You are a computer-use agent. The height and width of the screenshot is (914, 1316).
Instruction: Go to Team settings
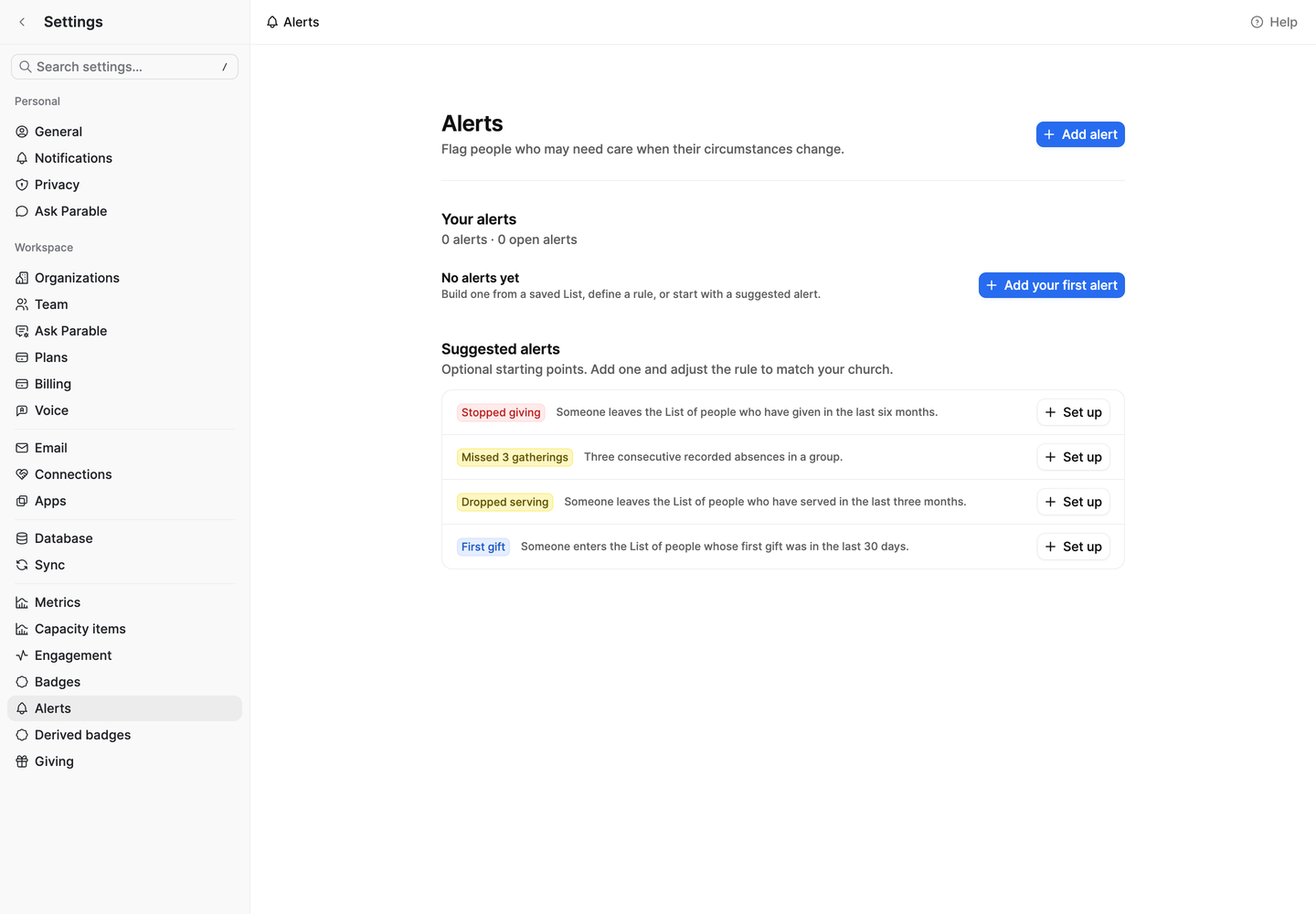tap(124, 304)
